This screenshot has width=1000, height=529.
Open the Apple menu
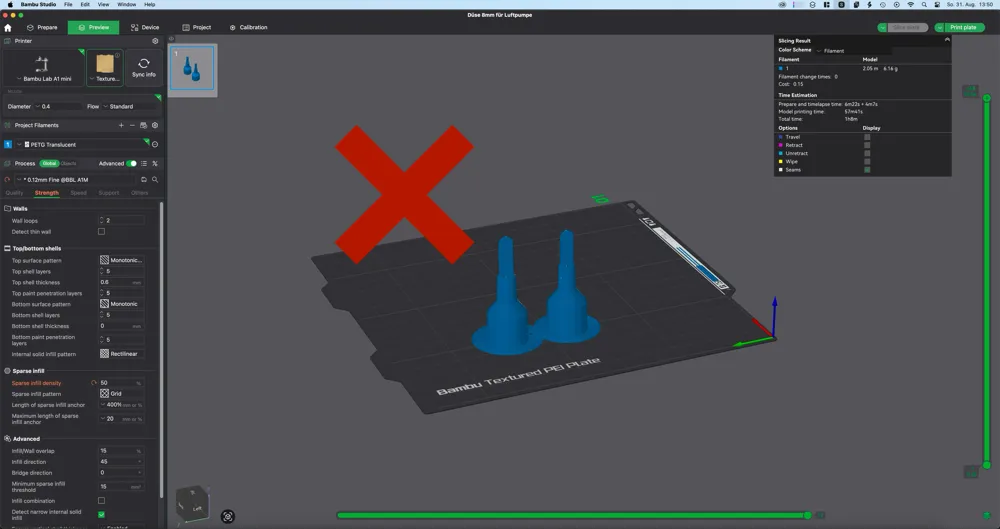pos(10,4)
